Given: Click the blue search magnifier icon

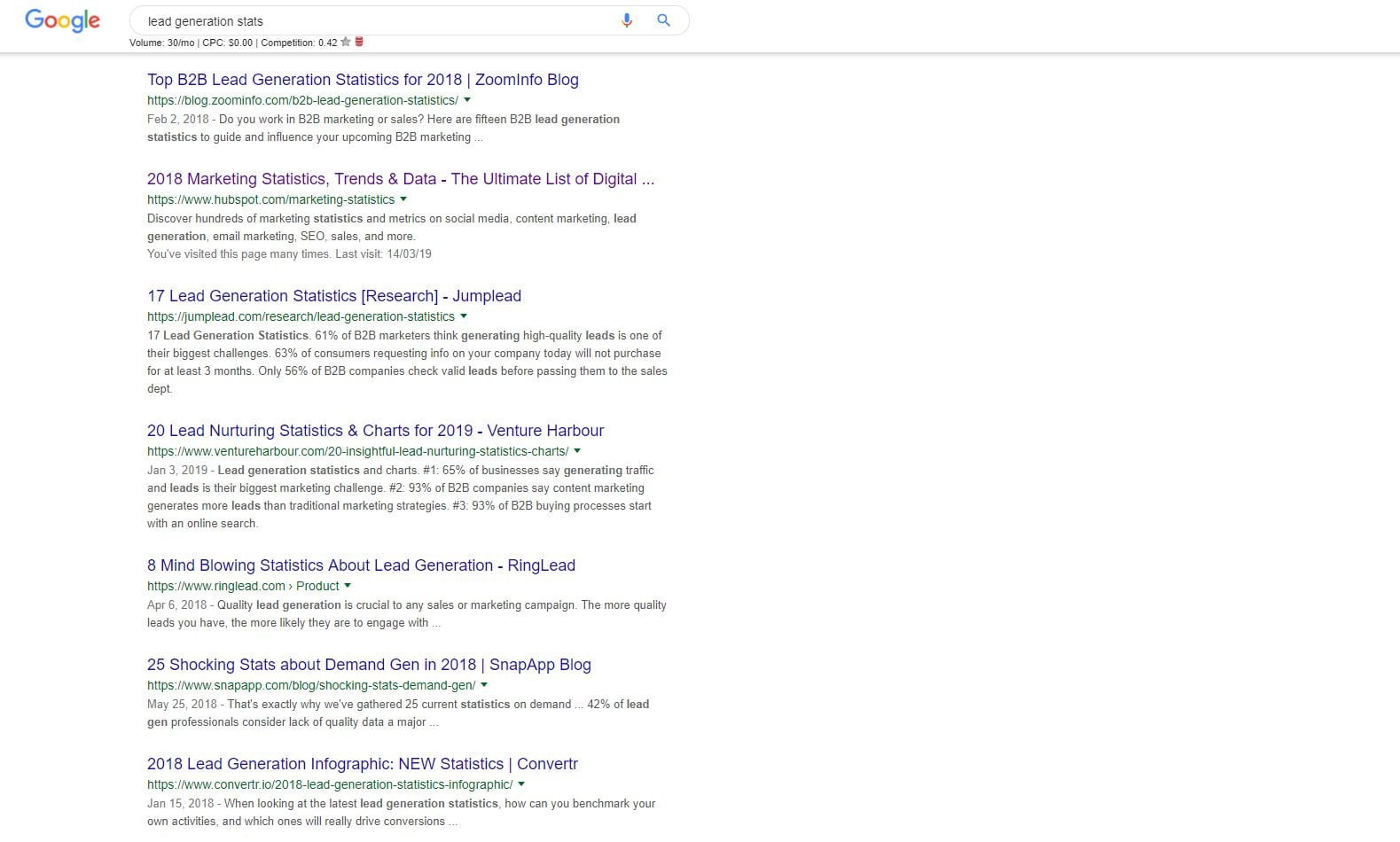Looking at the screenshot, I should [663, 20].
